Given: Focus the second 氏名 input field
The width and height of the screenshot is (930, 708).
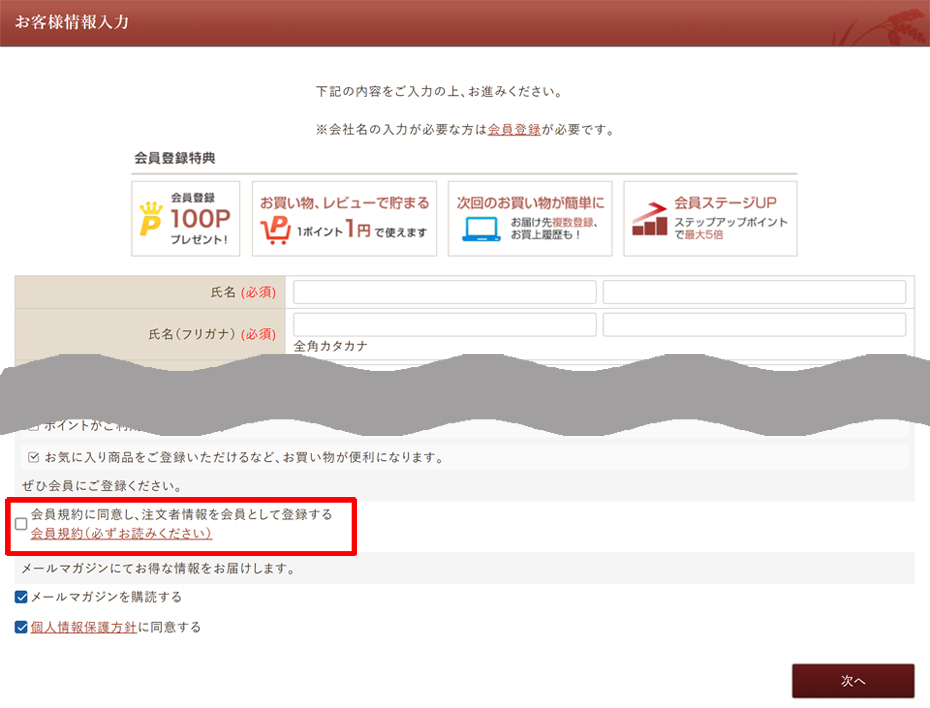Looking at the screenshot, I should coord(754,292).
